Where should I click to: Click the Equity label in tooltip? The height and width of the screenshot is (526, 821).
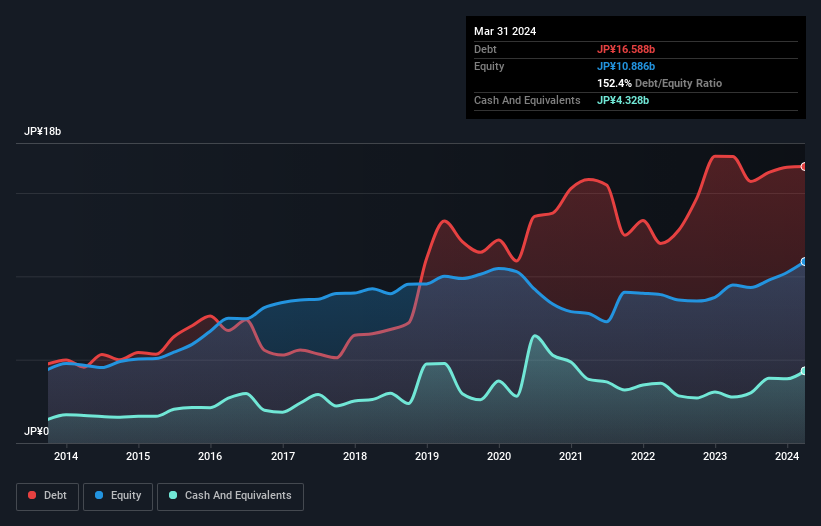point(489,66)
